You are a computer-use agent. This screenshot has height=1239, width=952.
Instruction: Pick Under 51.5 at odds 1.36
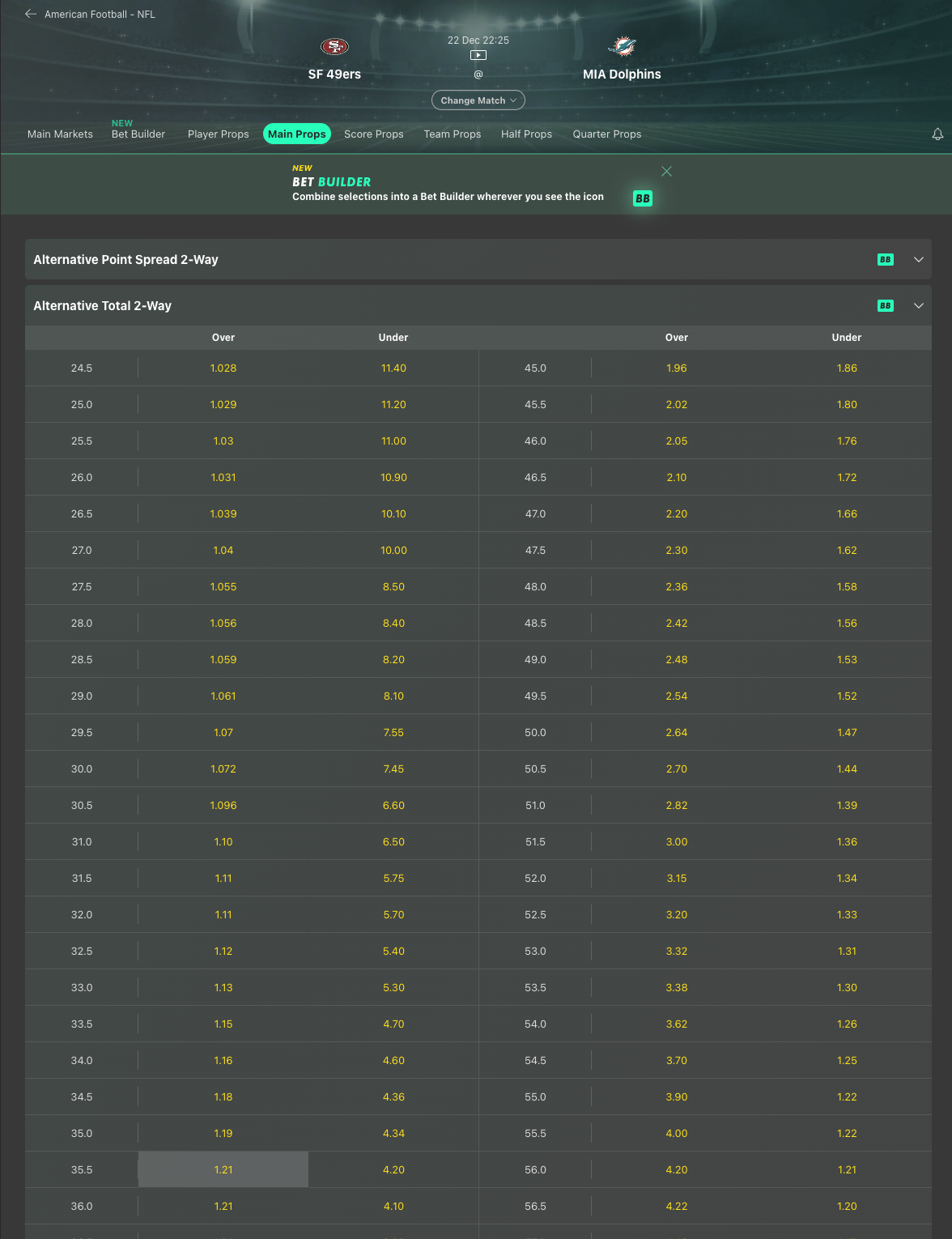click(x=846, y=841)
